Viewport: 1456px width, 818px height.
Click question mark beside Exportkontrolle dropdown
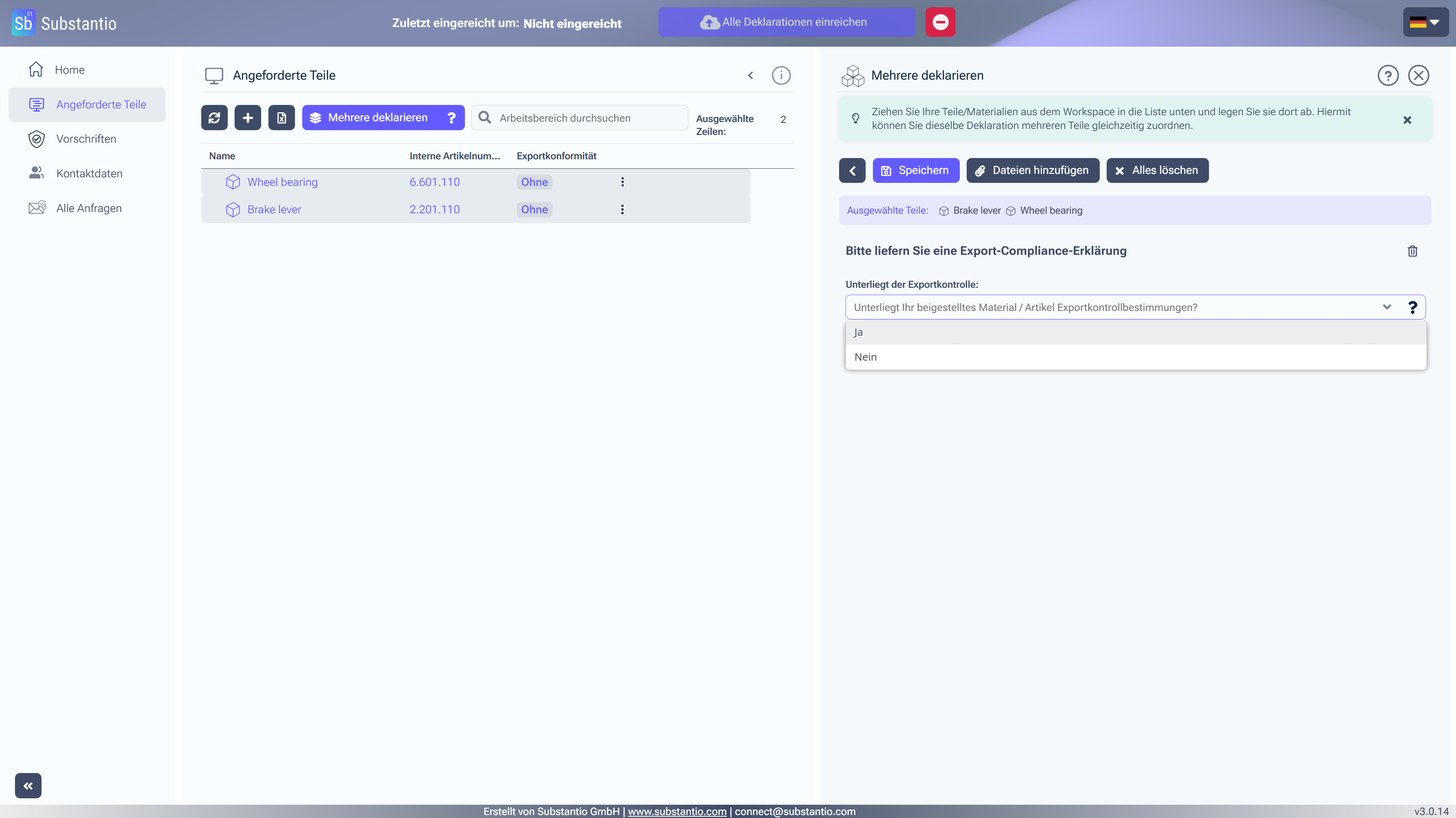(x=1412, y=307)
